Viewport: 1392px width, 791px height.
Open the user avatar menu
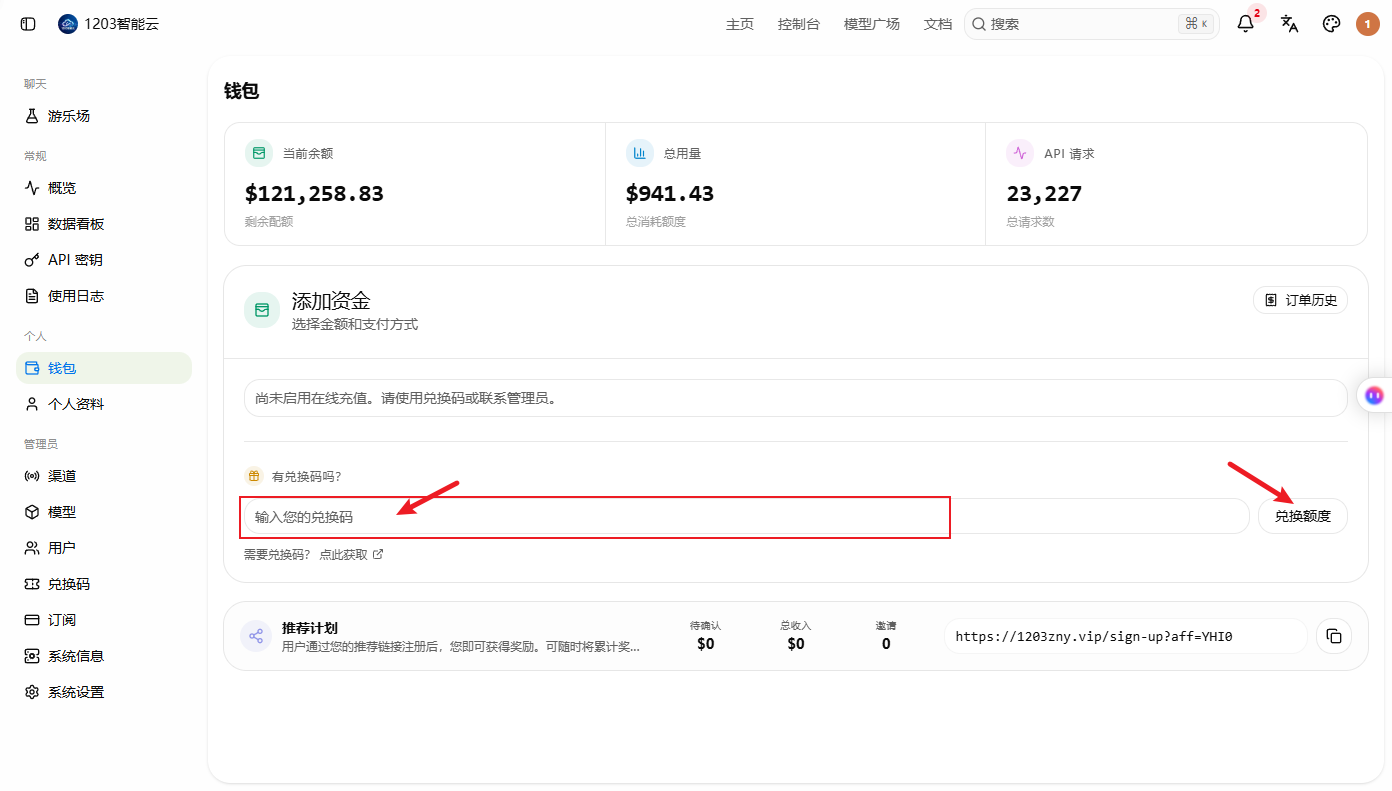pyautogui.click(x=1367, y=24)
